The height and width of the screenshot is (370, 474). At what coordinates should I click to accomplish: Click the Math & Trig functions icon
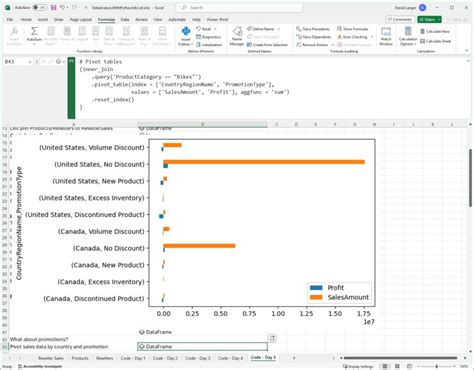coord(144,31)
